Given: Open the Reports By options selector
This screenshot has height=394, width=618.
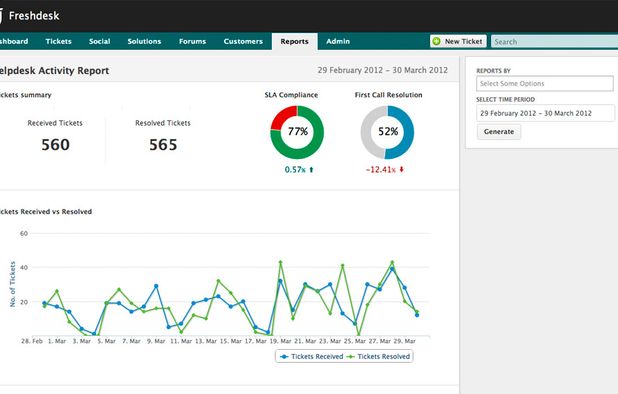Looking at the screenshot, I should point(545,84).
